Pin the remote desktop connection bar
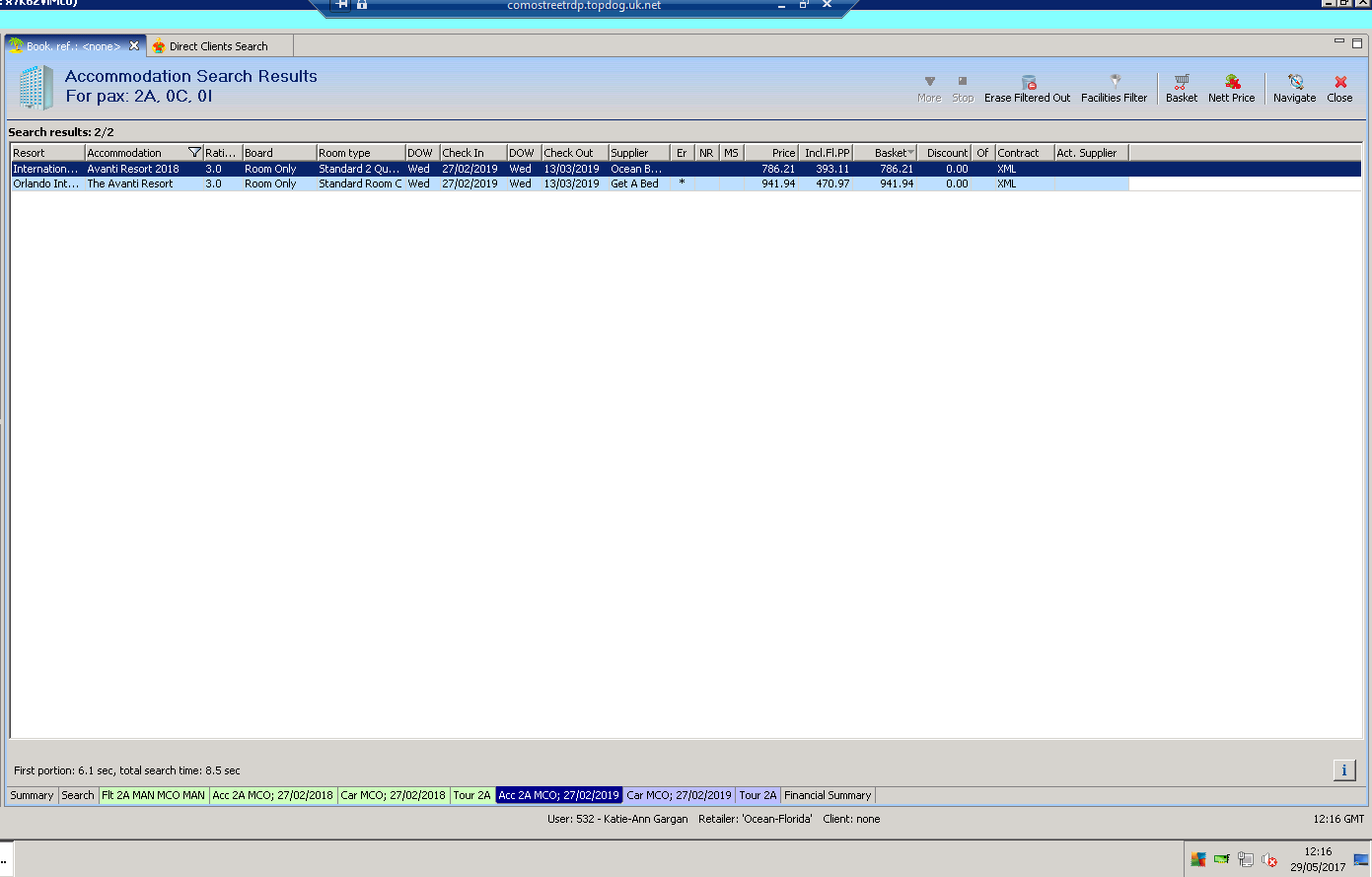The height and width of the screenshot is (877, 1372). pyautogui.click(x=341, y=5)
